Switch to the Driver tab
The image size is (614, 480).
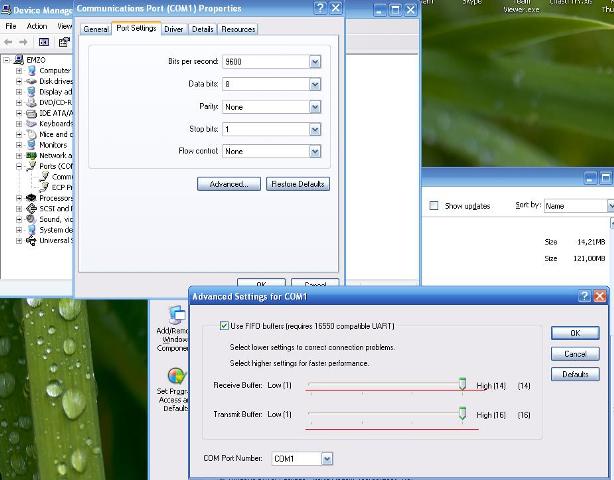pyautogui.click(x=174, y=29)
